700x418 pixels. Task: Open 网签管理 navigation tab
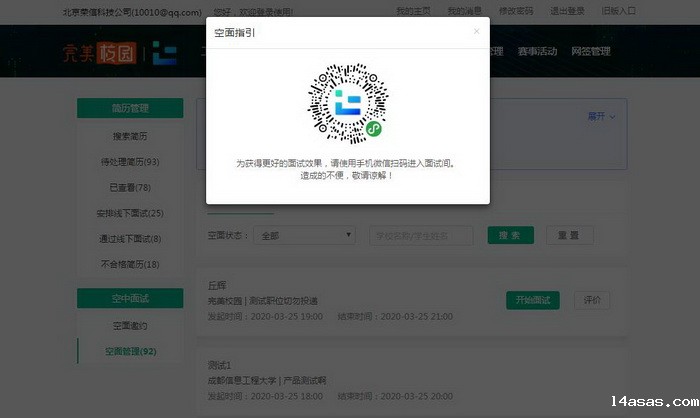590,52
